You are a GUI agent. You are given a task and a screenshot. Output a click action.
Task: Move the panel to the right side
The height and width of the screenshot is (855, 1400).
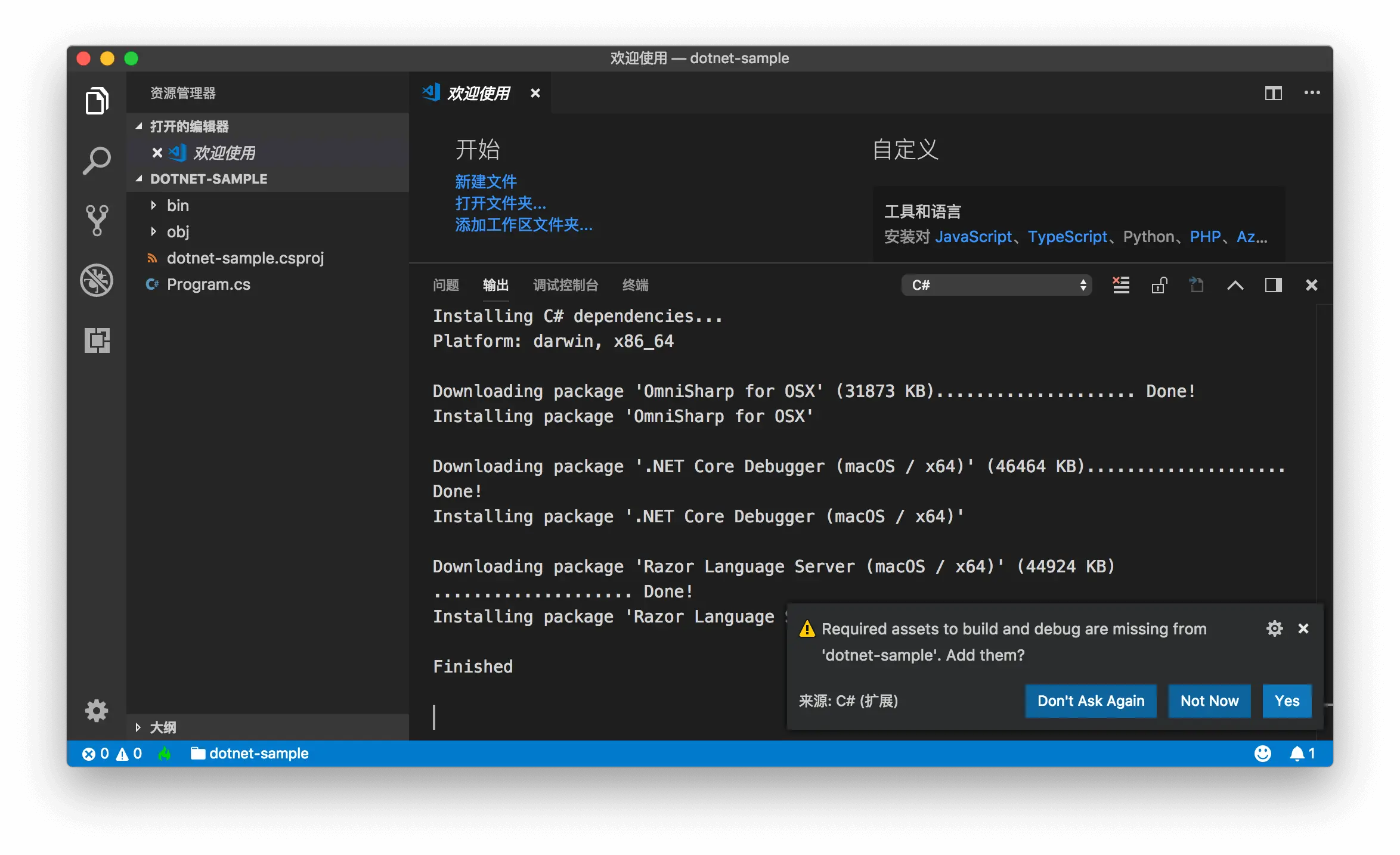click(x=1273, y=285)
